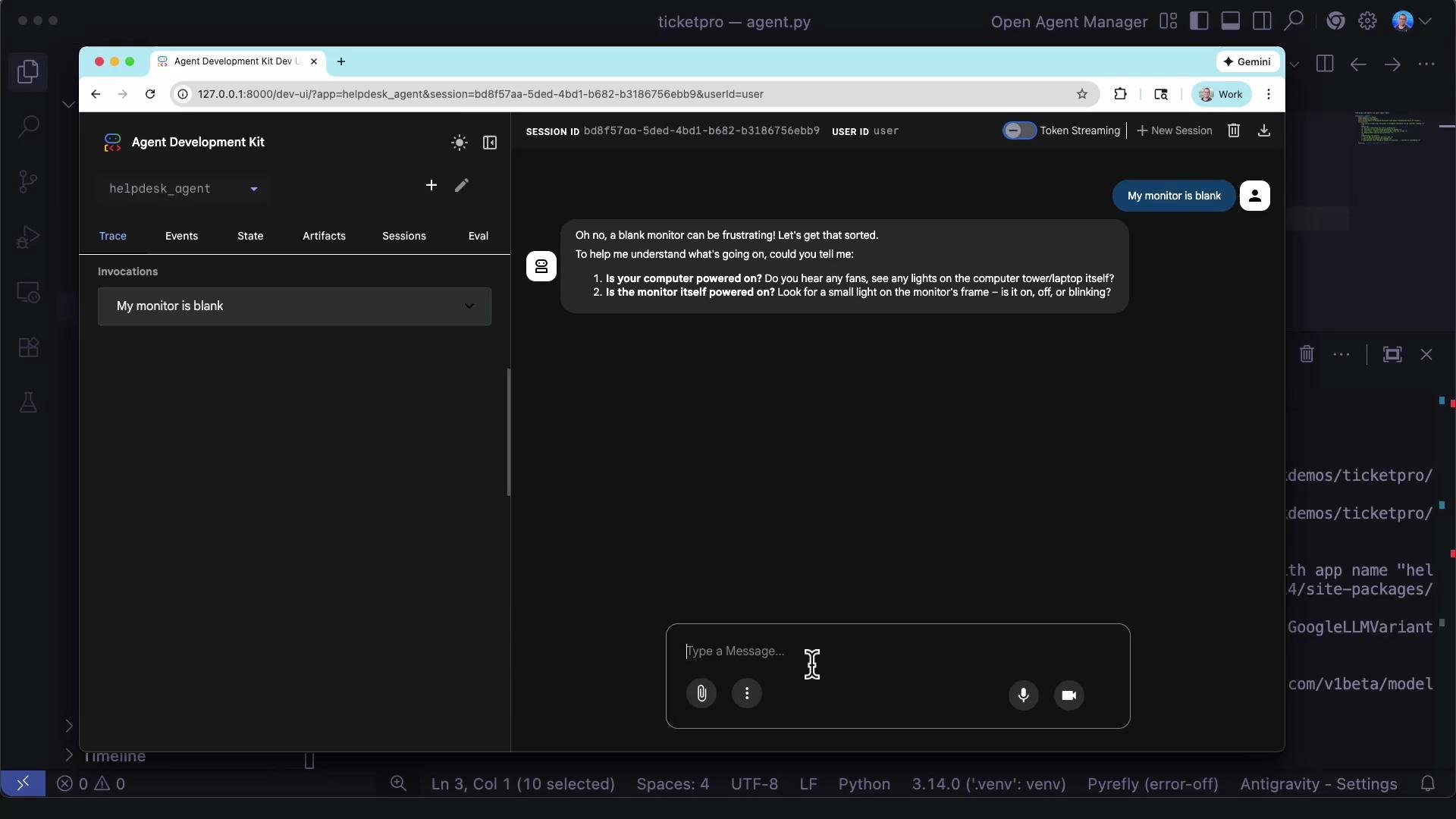Switch to Eval tab
The width and height of the screenshot is (1456, 819).
pyautogui.click(x=479, y=236)
